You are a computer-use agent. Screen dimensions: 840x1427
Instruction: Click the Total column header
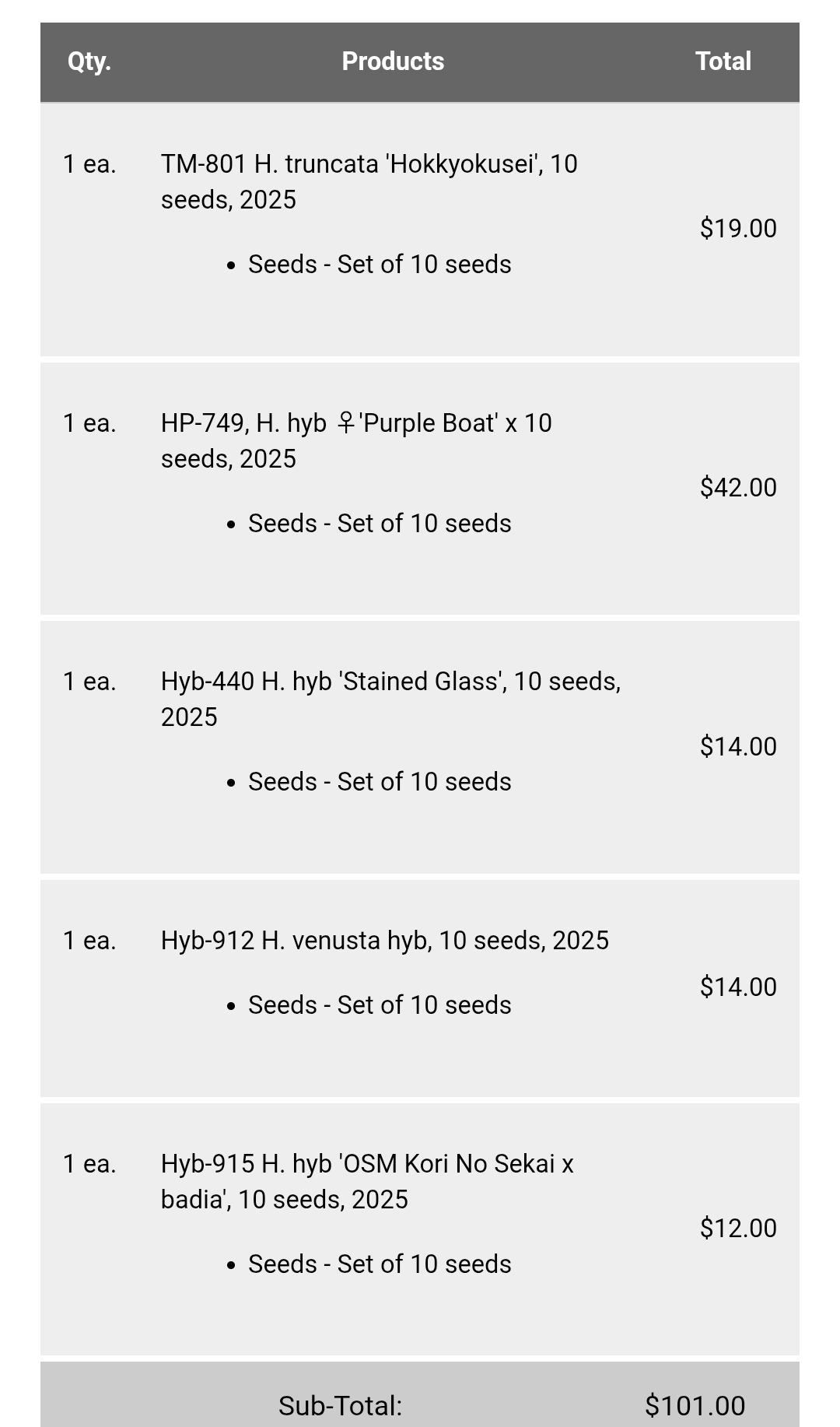[x=723, y=61]
